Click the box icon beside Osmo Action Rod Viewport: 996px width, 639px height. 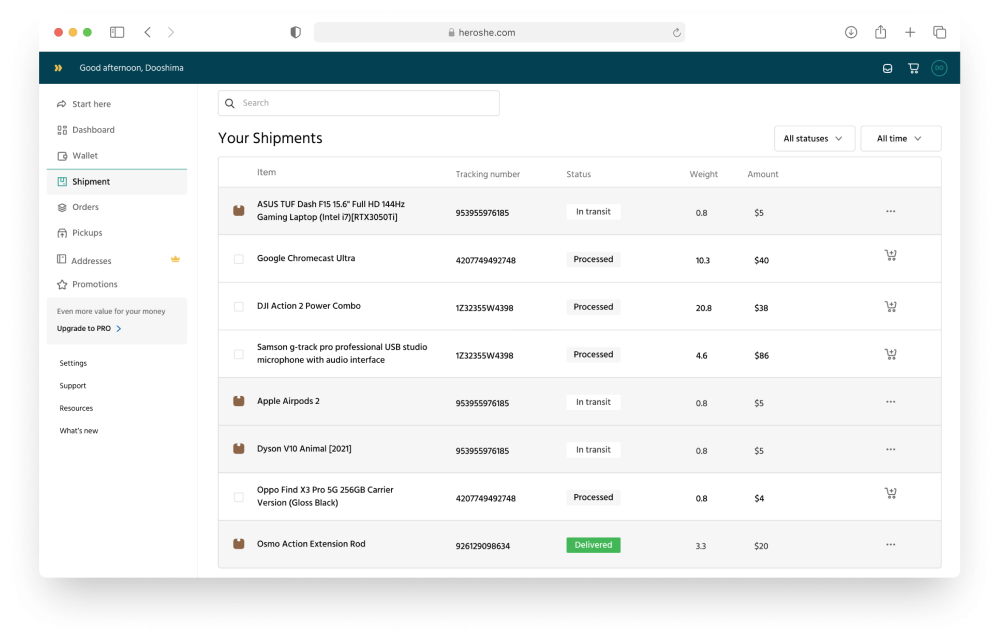tap(239, 544)
